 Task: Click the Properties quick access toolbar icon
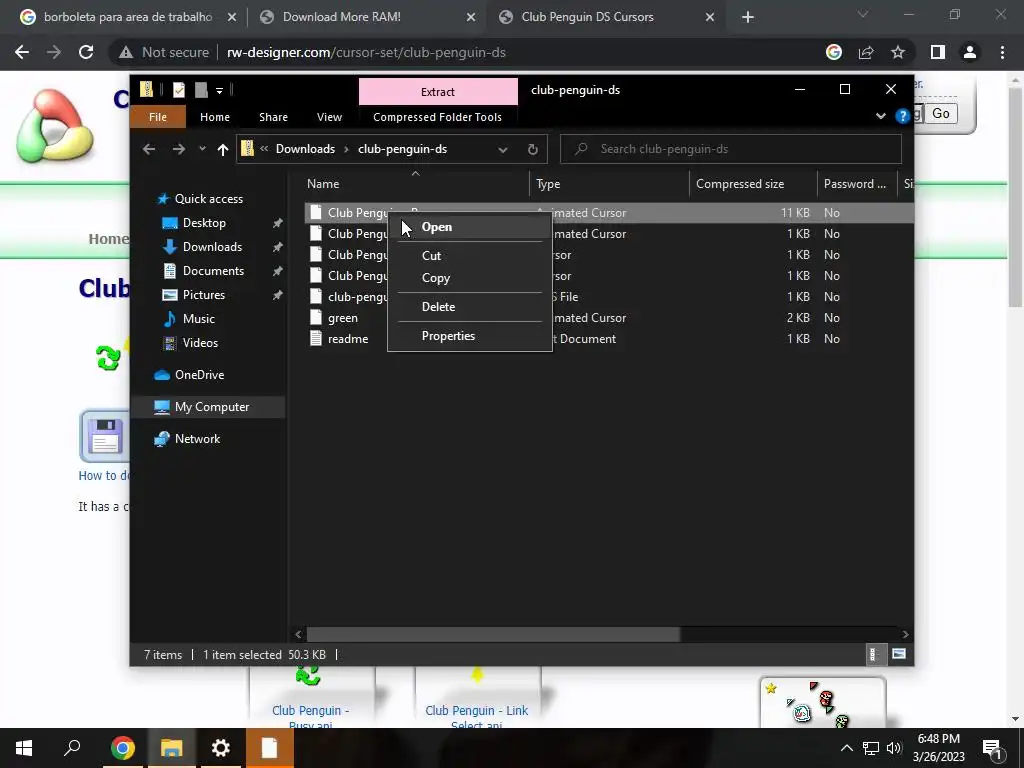[178, 90]
